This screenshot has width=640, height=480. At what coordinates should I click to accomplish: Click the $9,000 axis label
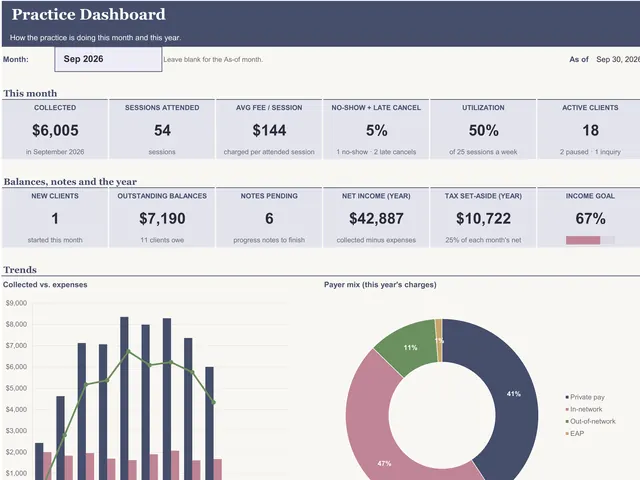pyautogui.click(x=16, y=303)
